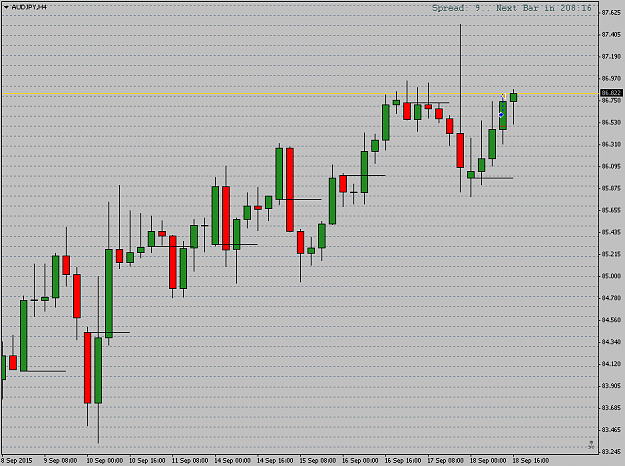The image size is (625, 466).
Task: Select the red candle with the wick above 87.405
Action: point(460,150)
